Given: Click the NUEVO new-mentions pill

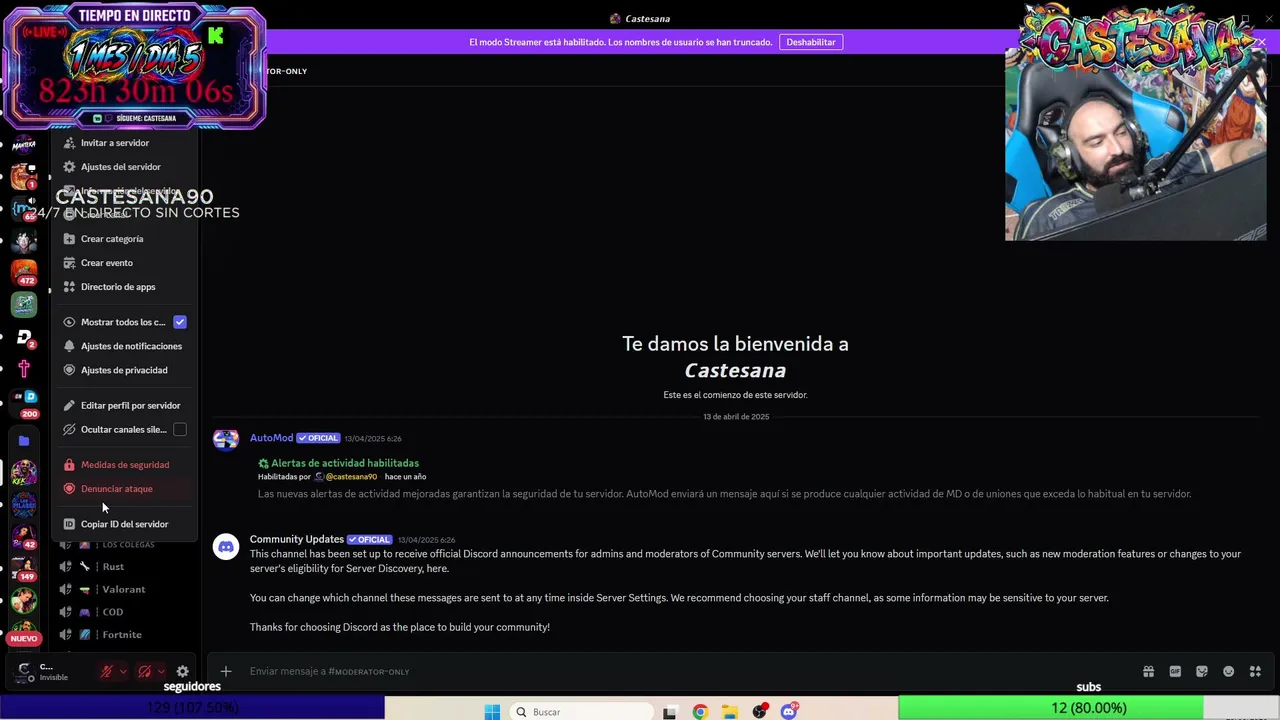Looking at the screenshot, I should [x=24, y=639].
